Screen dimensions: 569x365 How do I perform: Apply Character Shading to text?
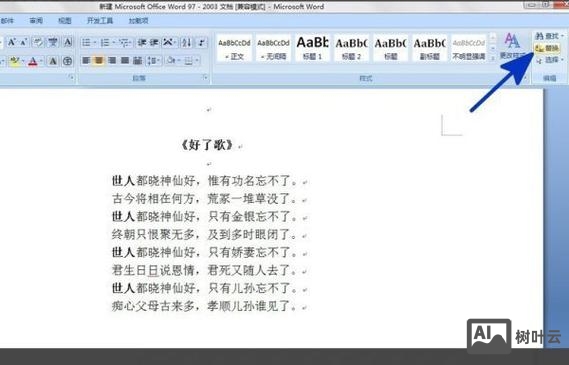53,61
